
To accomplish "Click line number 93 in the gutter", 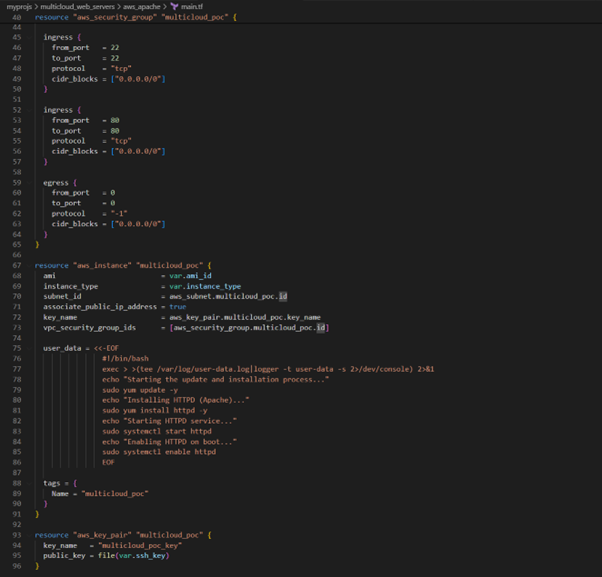I will (17, 534).
